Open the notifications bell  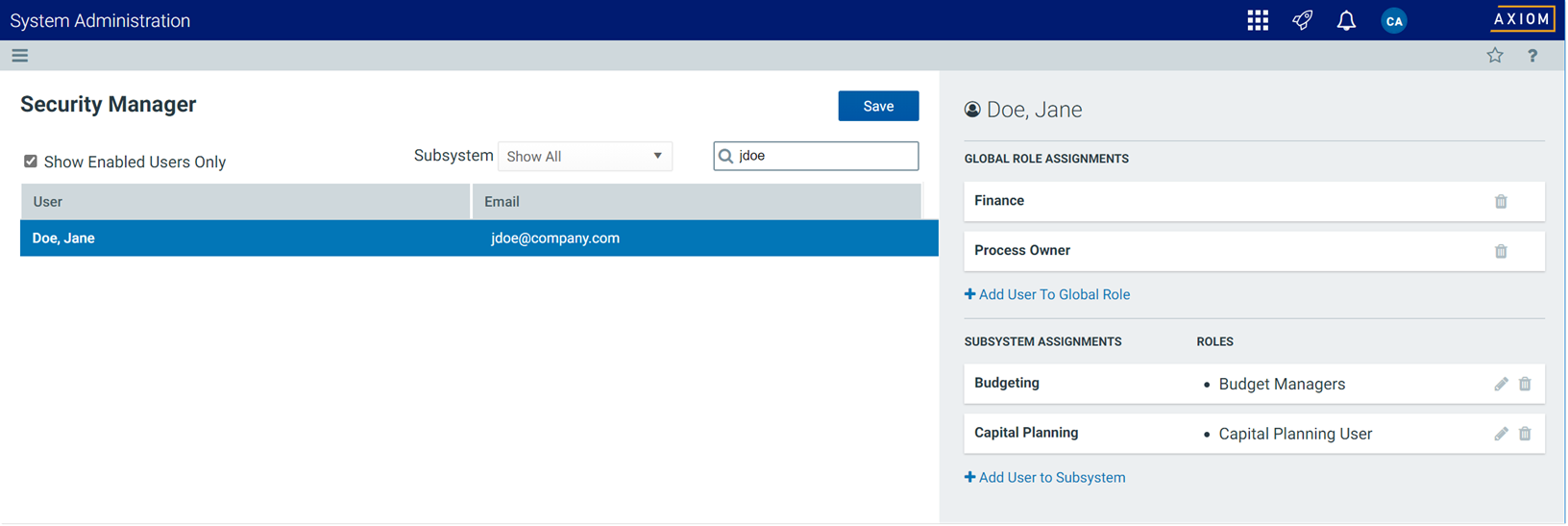(1346, 20)
